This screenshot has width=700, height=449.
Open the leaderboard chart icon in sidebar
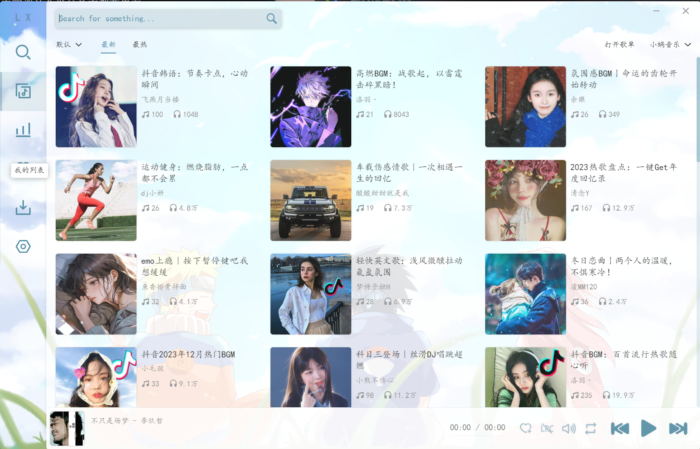23,130
